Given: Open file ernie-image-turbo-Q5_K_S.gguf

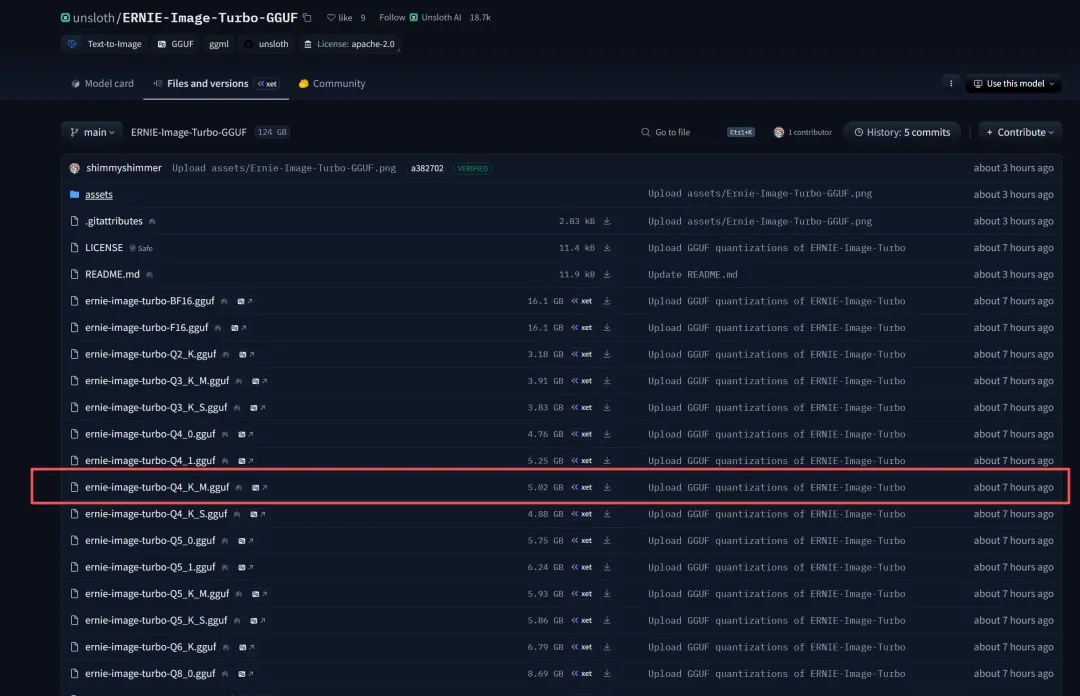Looking at the screenshot, I should click(x=156, y=620).
